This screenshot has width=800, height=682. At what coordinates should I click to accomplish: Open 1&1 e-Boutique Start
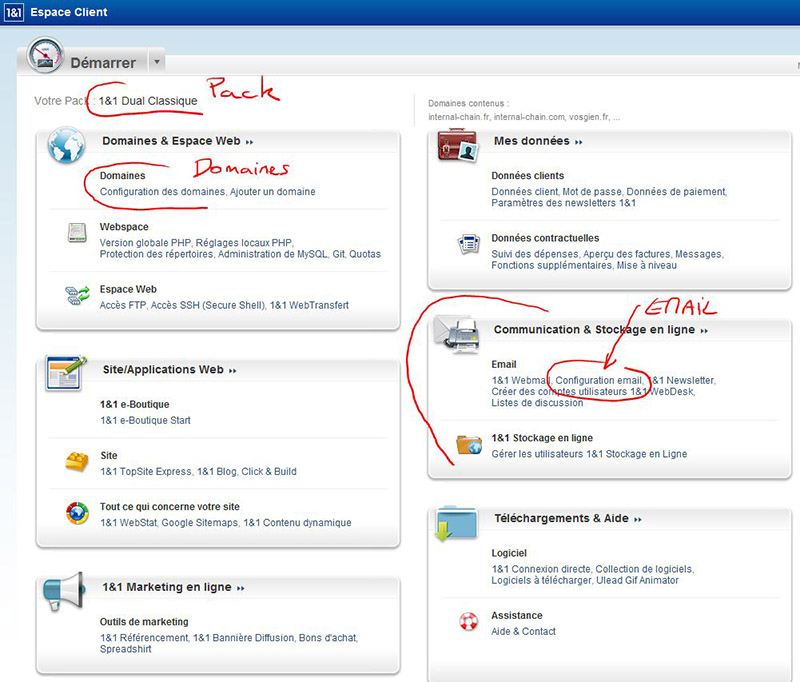pyautogui.click(x=145, y=420)
